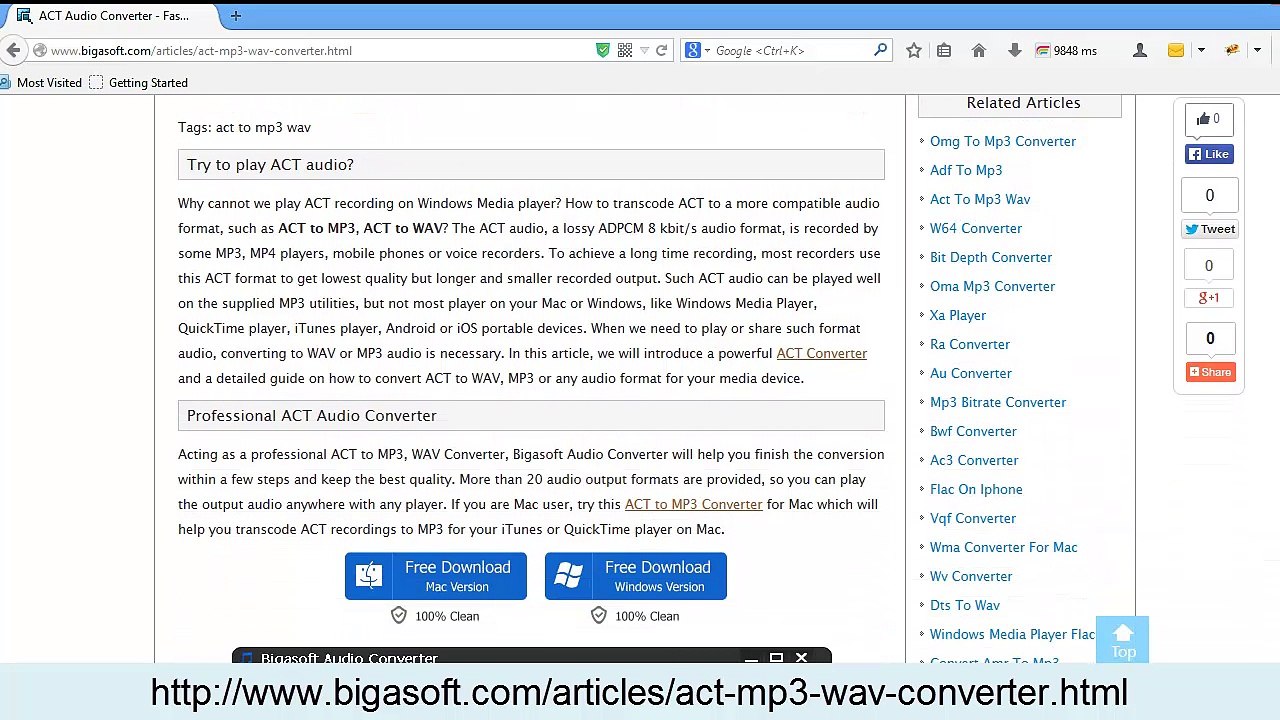Click the bug extension icon in toolbar
This screenshot has height=720, width=1280.
pos(1232,50)
